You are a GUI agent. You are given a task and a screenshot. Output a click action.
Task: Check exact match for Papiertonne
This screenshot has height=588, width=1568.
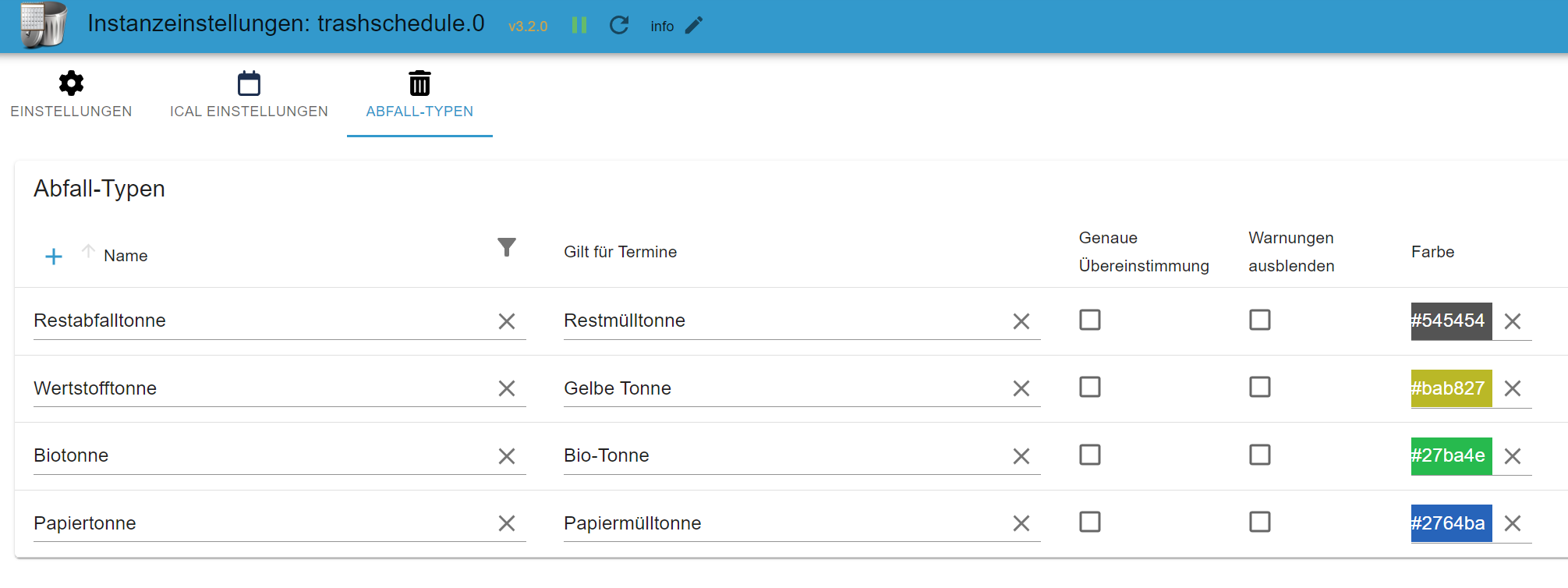1090,522
